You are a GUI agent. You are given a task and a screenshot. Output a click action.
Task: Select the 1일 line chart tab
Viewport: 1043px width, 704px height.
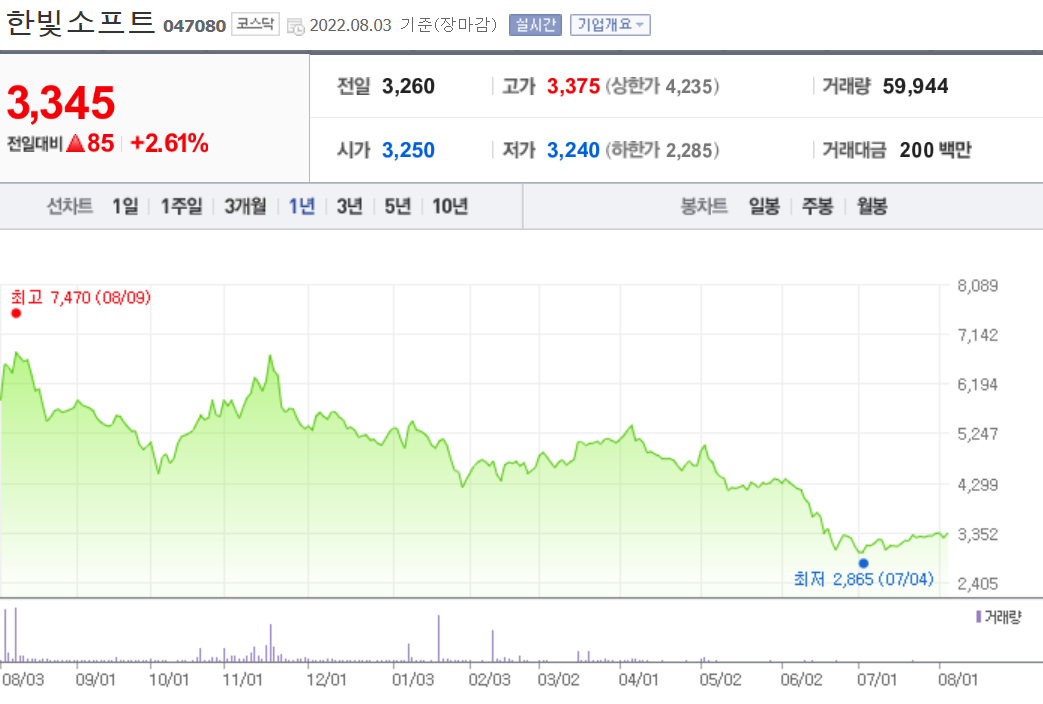tap(125, 206)
